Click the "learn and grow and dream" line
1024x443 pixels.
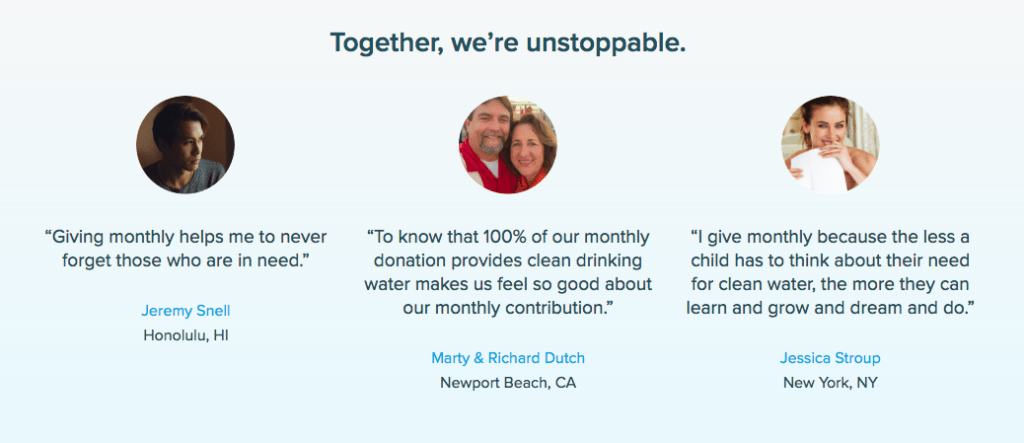[x=830, y=309]
